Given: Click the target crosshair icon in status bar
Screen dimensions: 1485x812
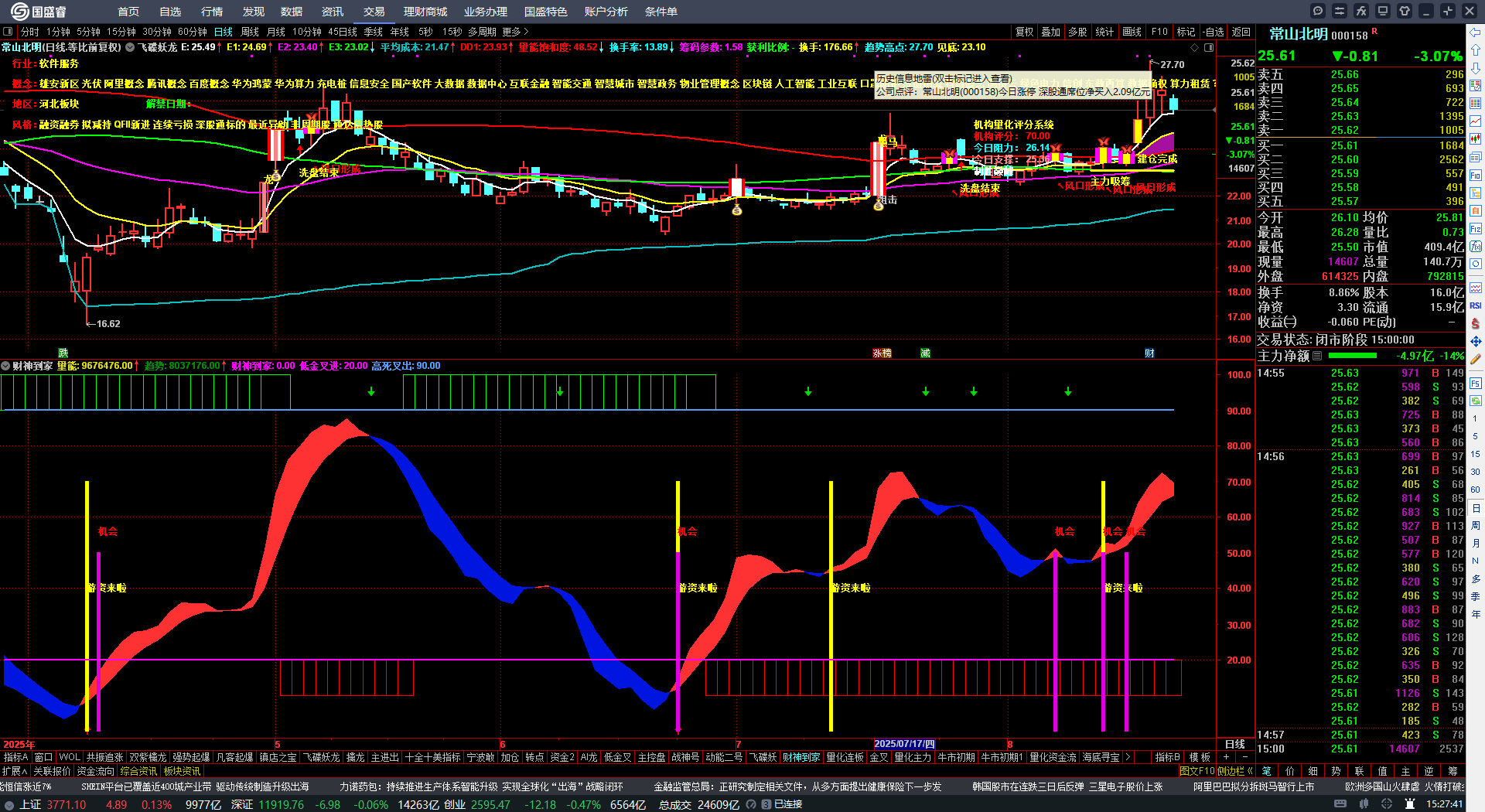Looking at the screenshot, I should coord(1388,804).
